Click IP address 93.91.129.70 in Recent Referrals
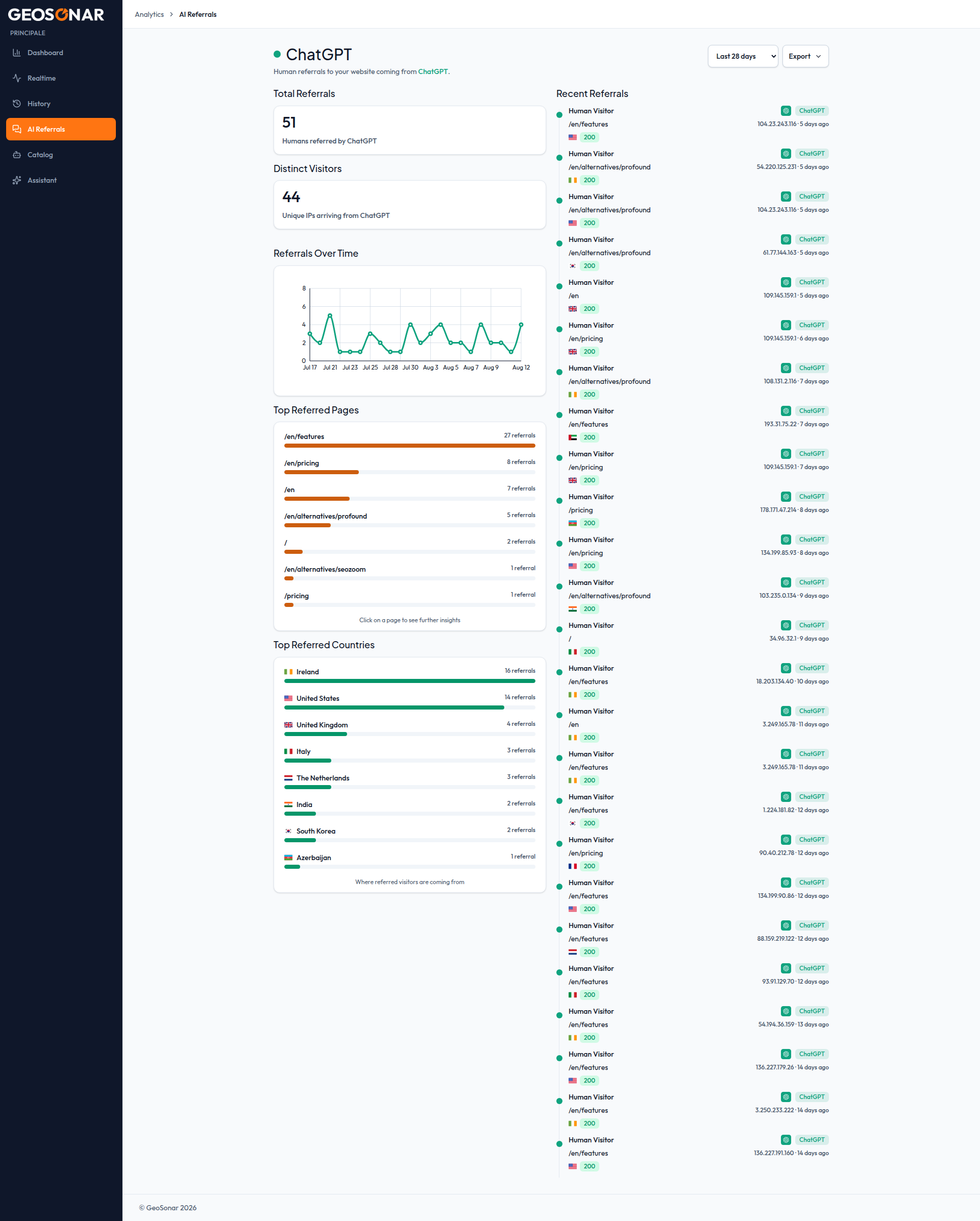Image resolution: width=980 pixels, height=1221 pixels. [x=778, y=982]
